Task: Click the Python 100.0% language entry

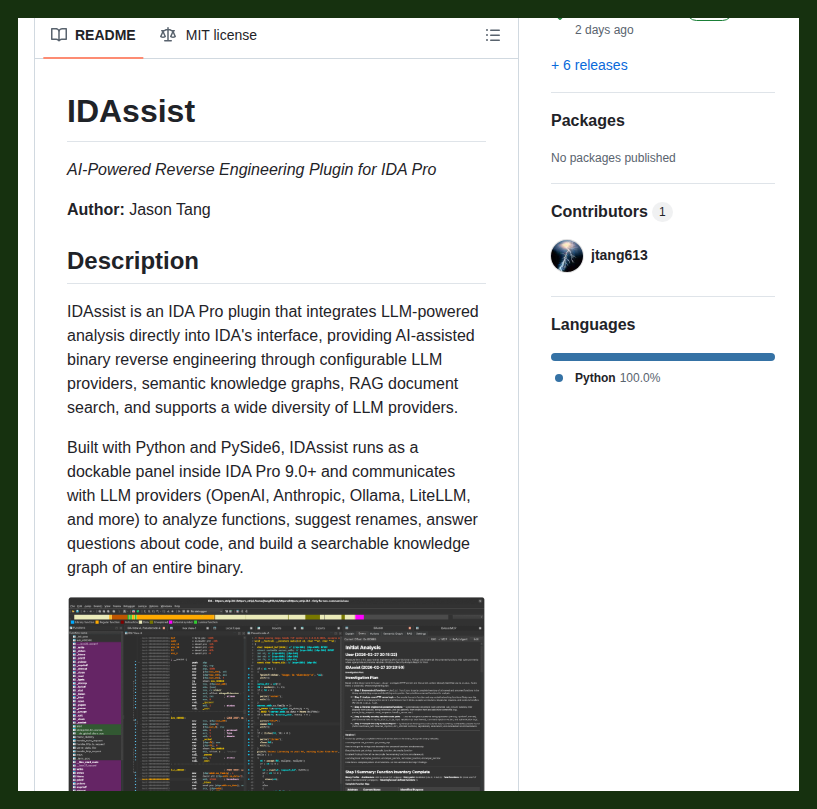Action: [617, 378]
